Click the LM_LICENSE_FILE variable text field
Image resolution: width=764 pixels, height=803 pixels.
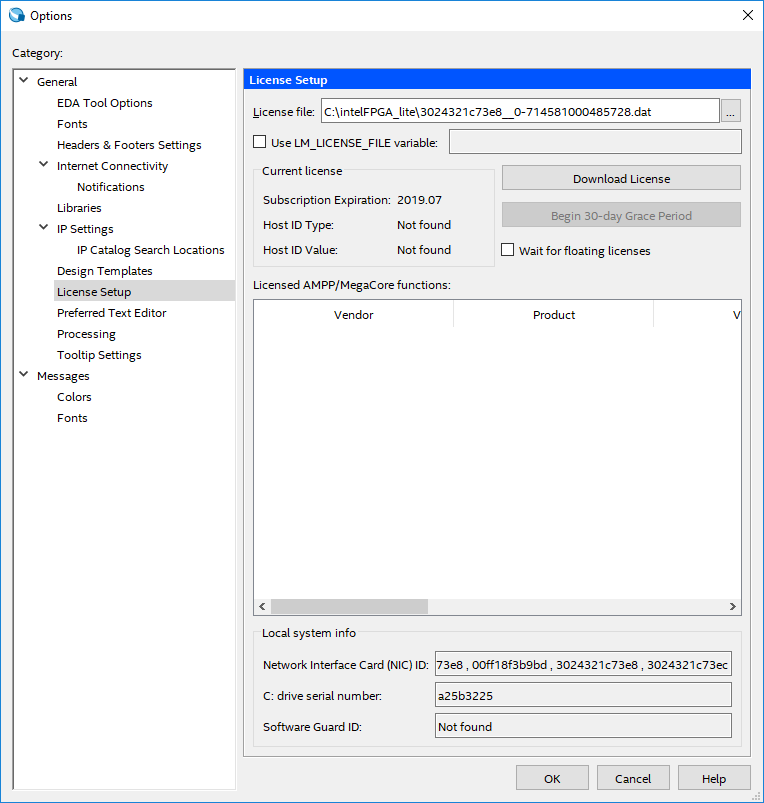tap(595, 141)
